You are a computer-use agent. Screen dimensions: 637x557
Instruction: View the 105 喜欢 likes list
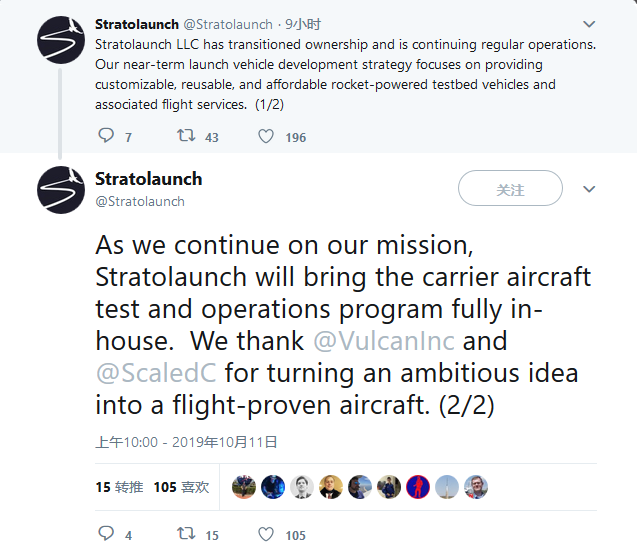[181, 487]
